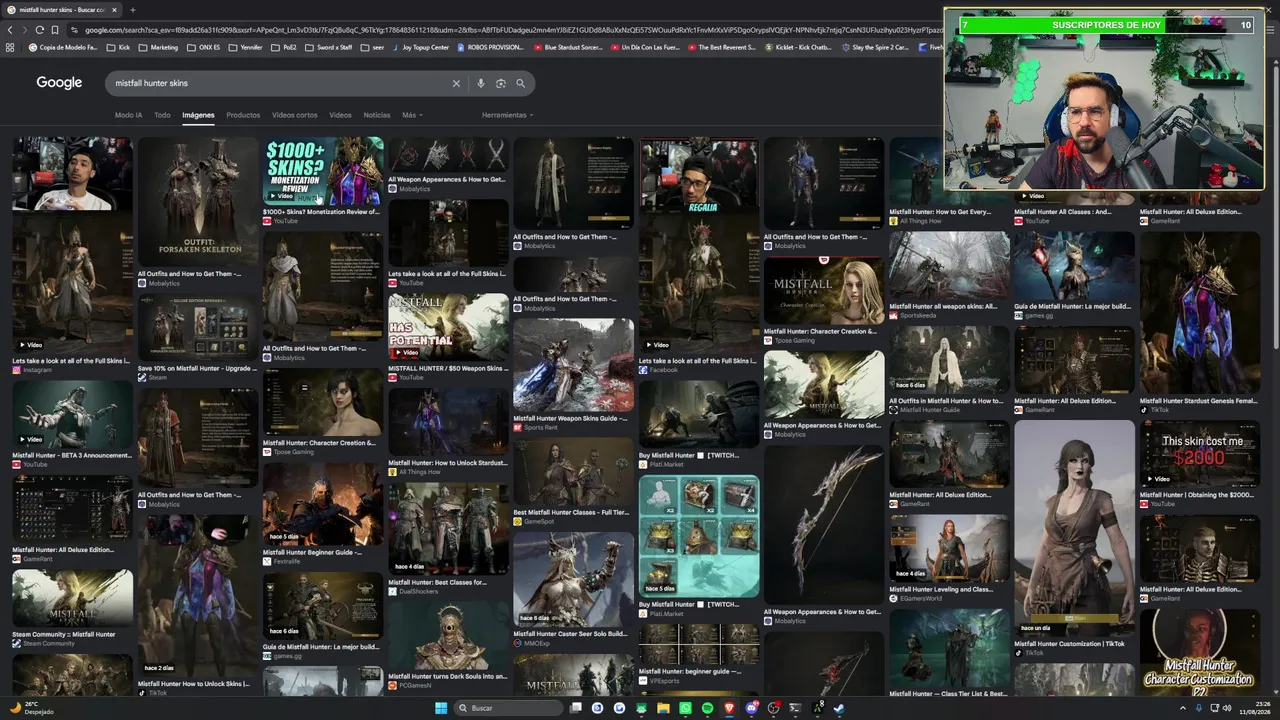
Task: Clear the Google search box text
Action: (456, 84)
